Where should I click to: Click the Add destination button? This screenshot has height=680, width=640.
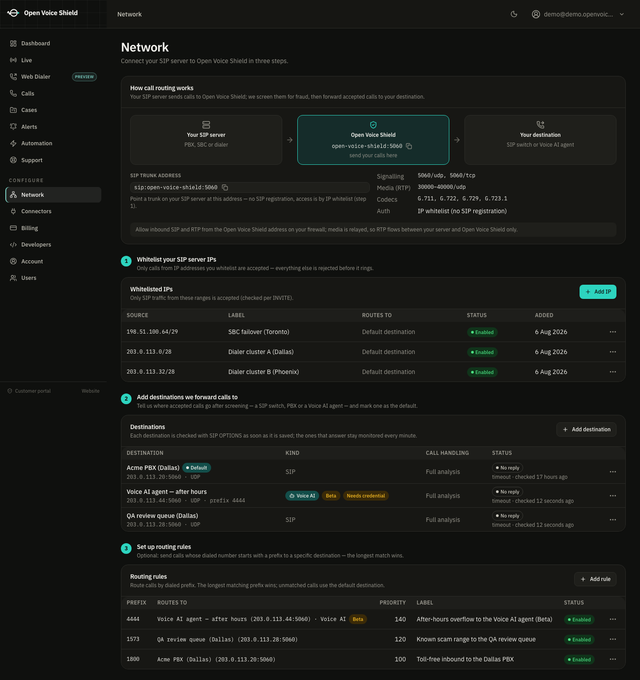pyautogui.click(x=587, y=429)
